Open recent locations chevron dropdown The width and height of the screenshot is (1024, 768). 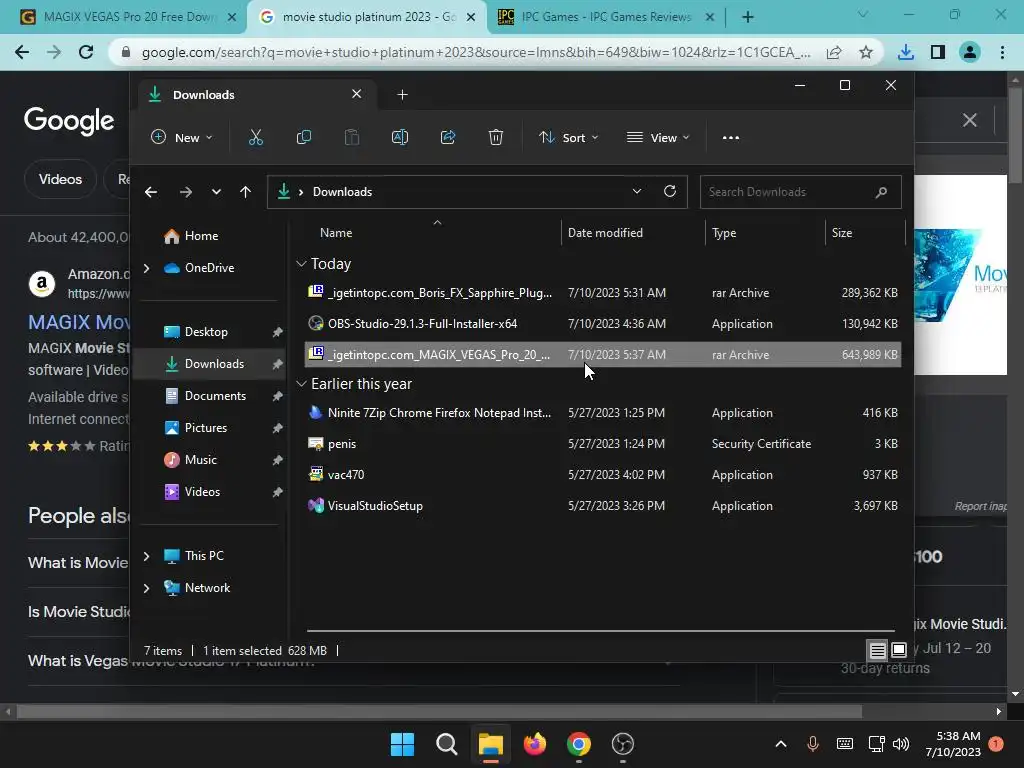point(216,192)
